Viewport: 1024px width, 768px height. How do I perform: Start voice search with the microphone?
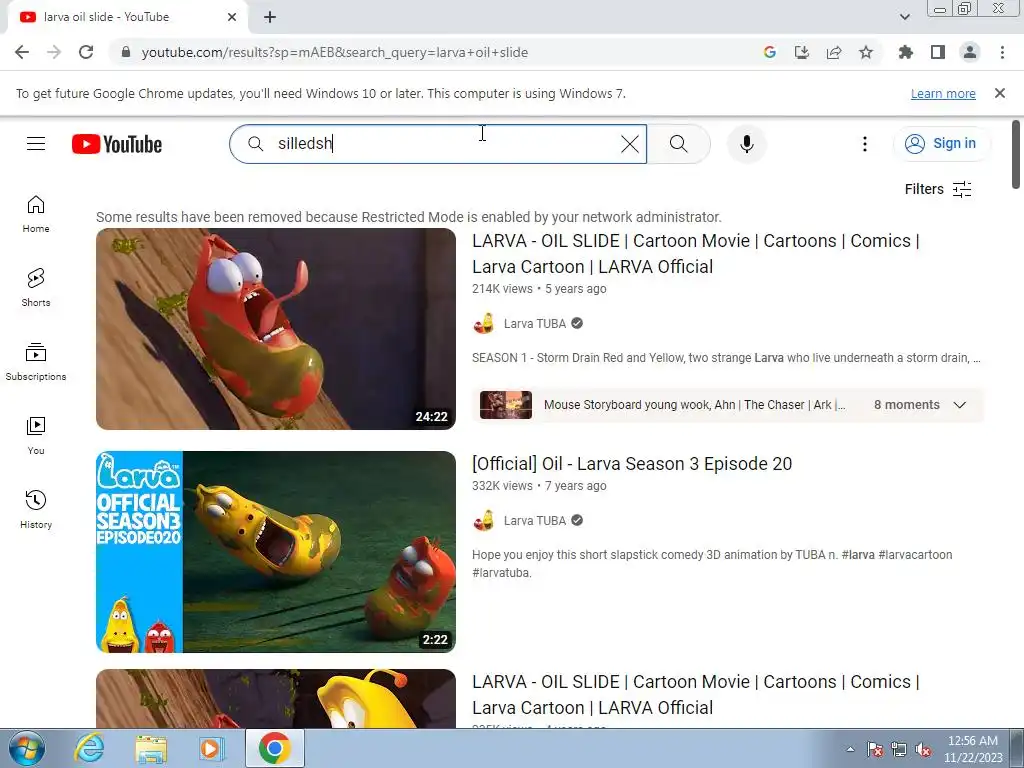click(x=746, y=144)
